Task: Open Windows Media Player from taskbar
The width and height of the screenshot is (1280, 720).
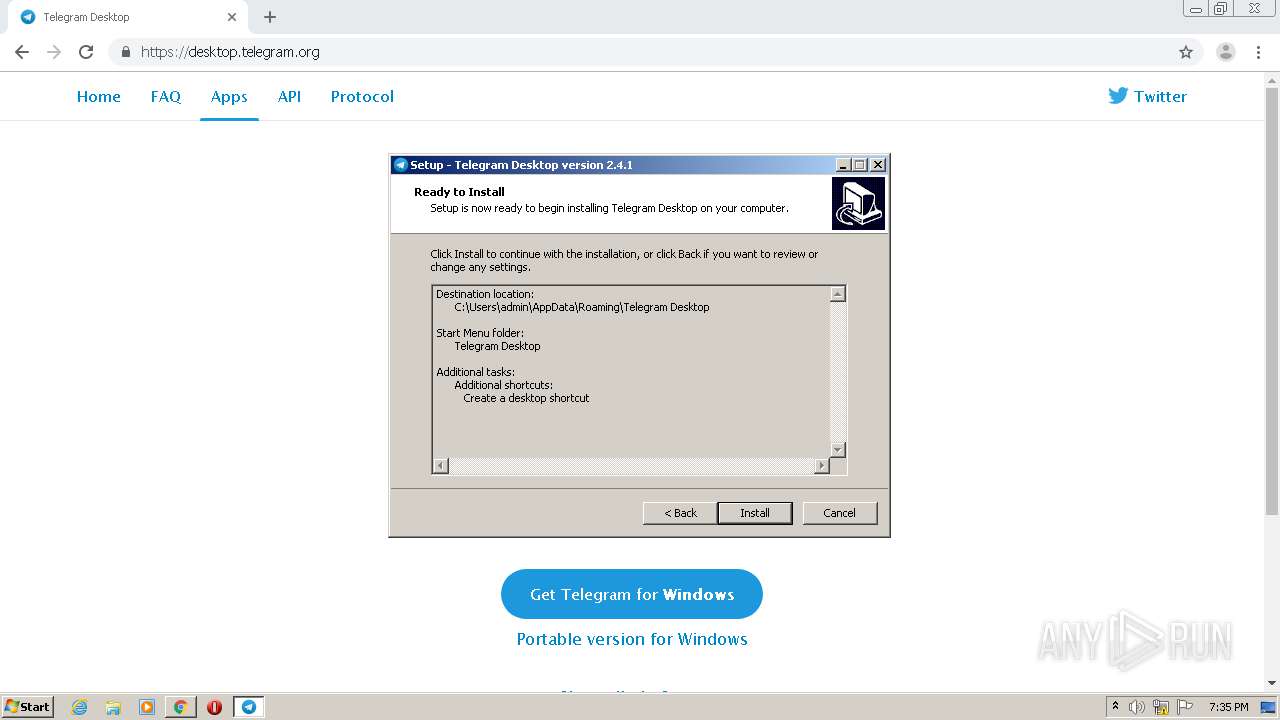Action: tap(147, 707)
